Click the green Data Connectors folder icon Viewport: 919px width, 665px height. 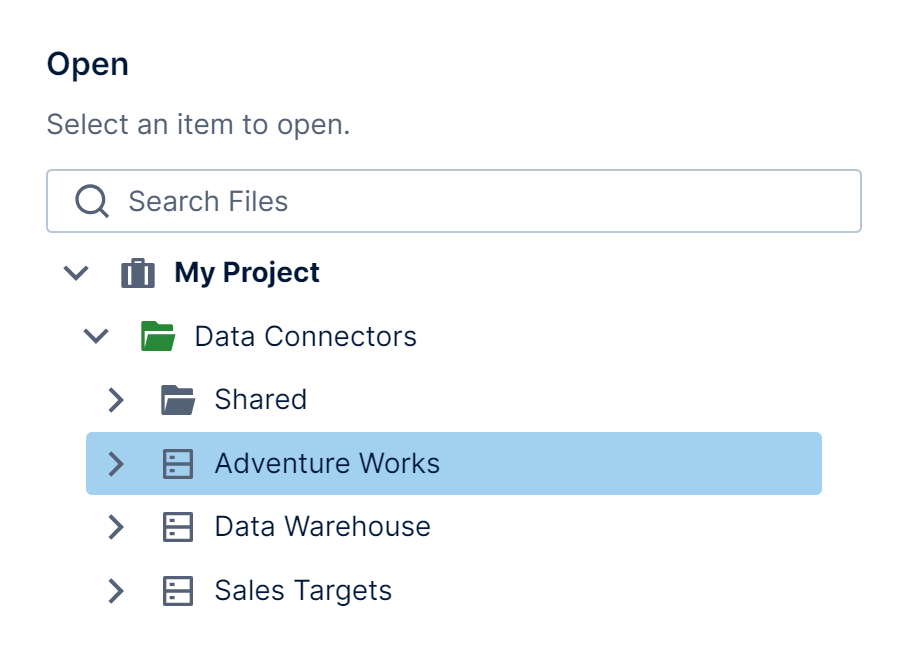[158, 336]
